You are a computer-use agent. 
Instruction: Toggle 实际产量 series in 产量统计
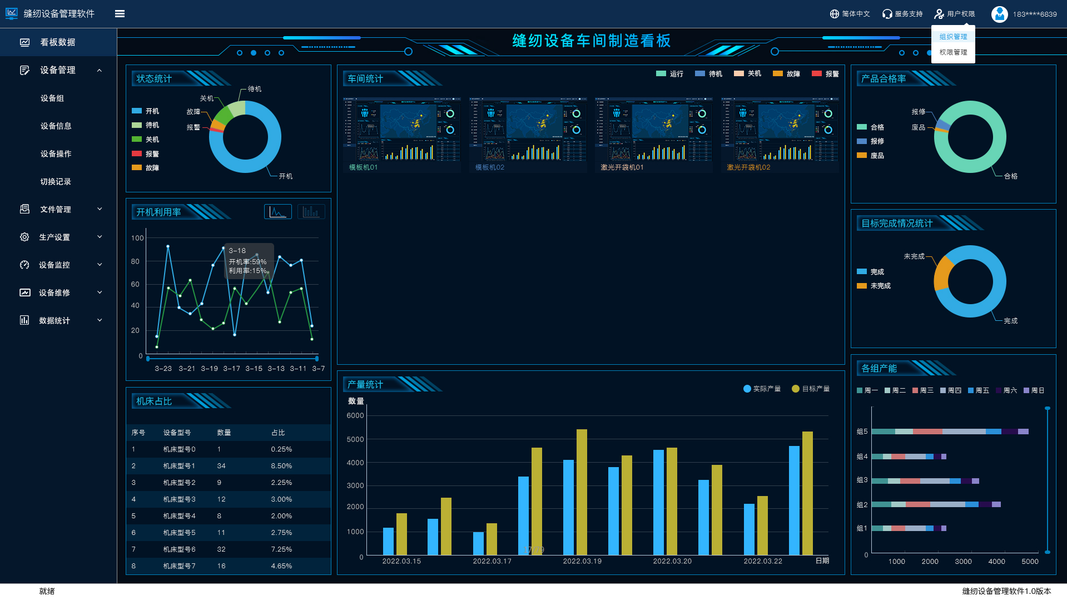(x=762, y=388)
